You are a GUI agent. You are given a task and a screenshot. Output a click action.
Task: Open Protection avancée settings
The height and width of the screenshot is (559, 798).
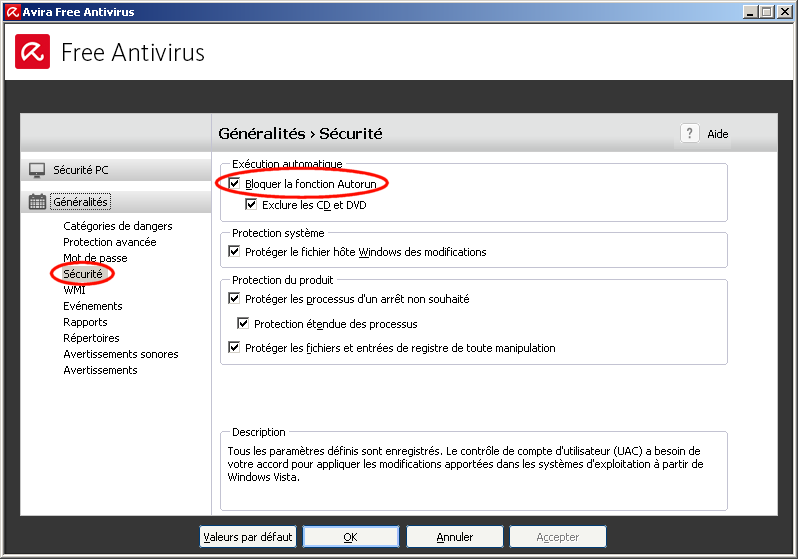[x=109, y=242]
